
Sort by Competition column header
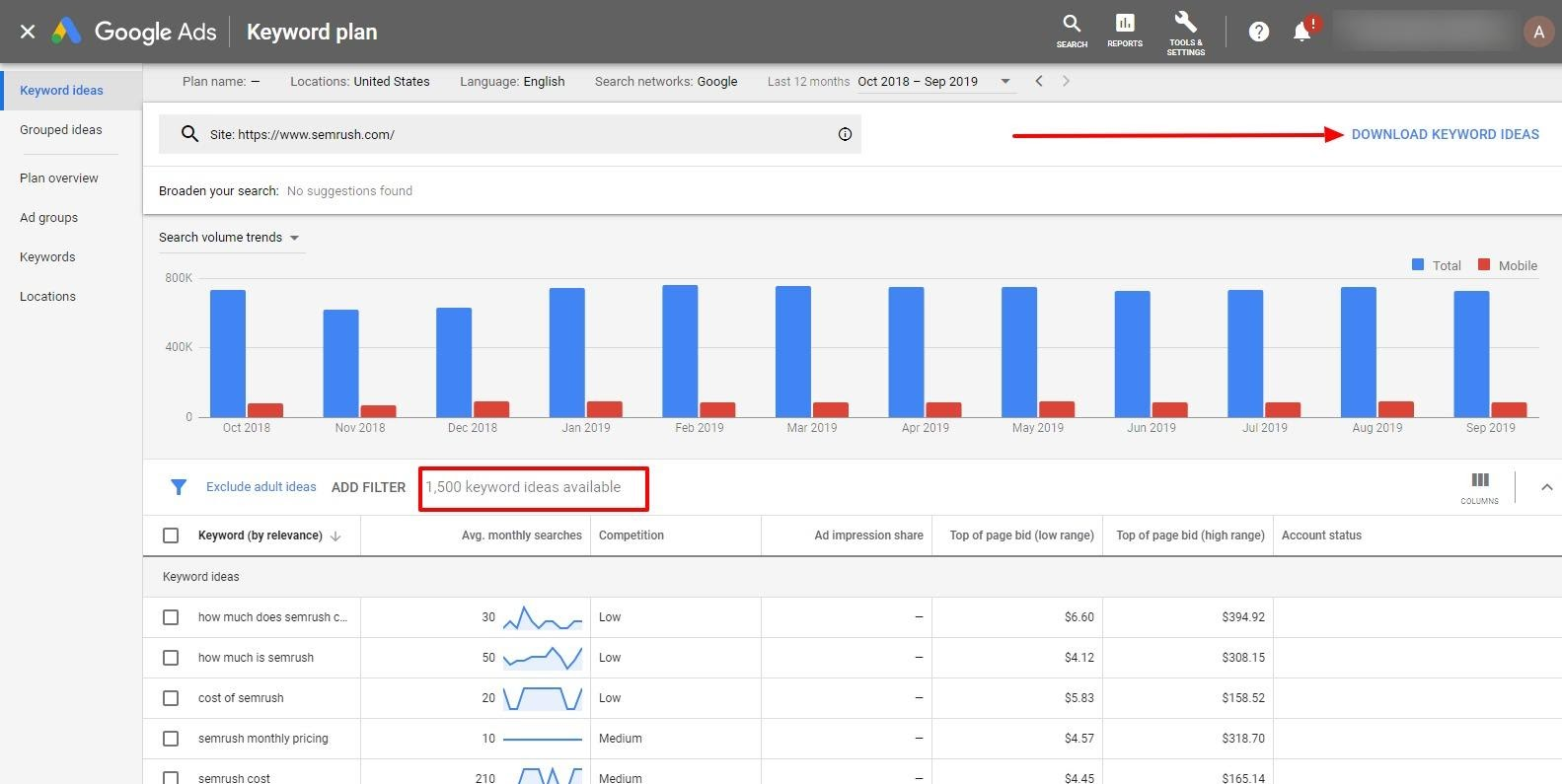(x=632, y=535)
